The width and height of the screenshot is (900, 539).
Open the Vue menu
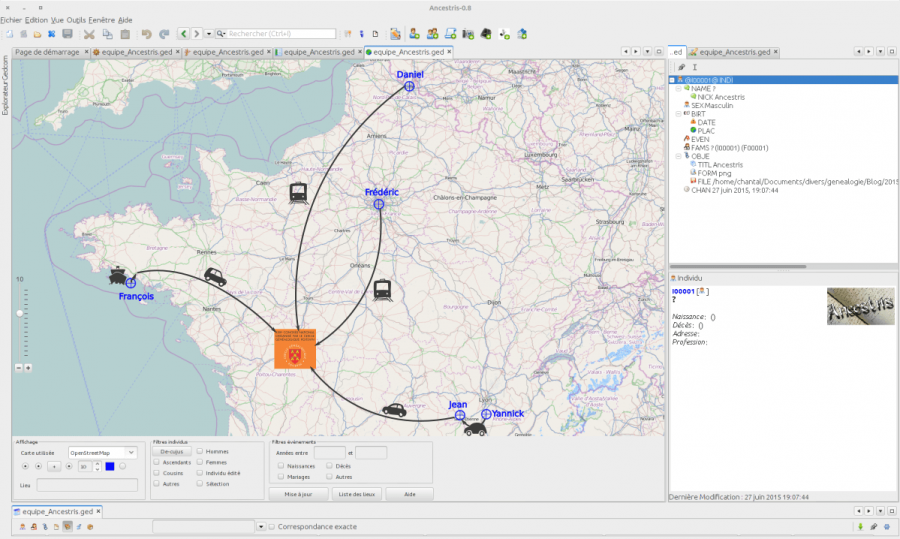(57, 20)
